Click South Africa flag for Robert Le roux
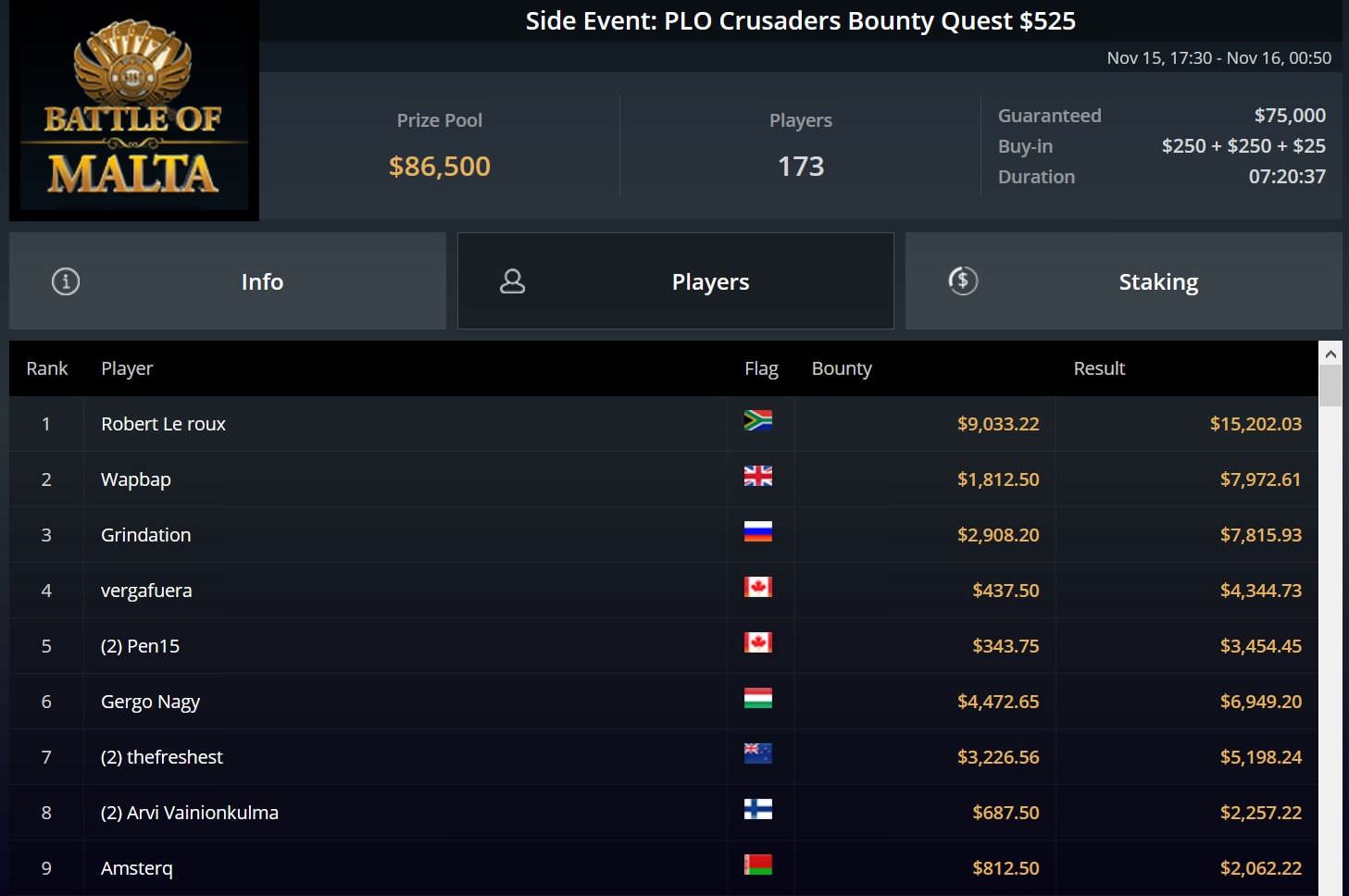The width and height of the screenshot is (1349, 896). click(757, 421)
